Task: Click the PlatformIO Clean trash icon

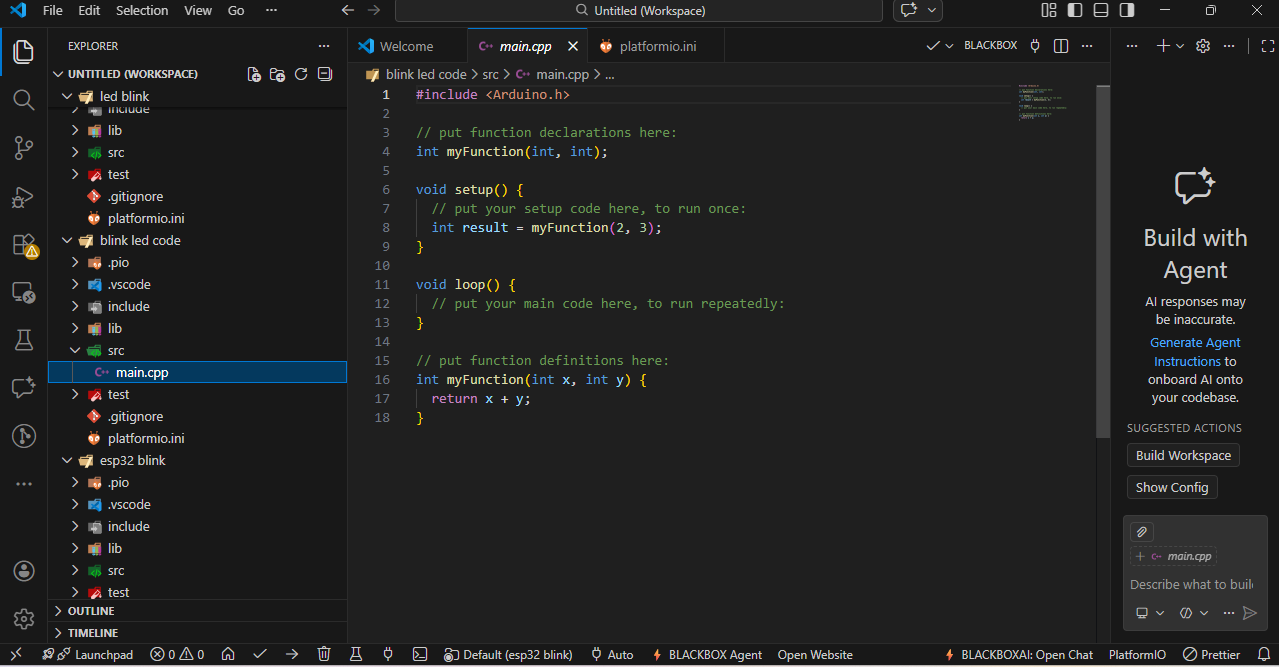Action: [x=324, y=654]
